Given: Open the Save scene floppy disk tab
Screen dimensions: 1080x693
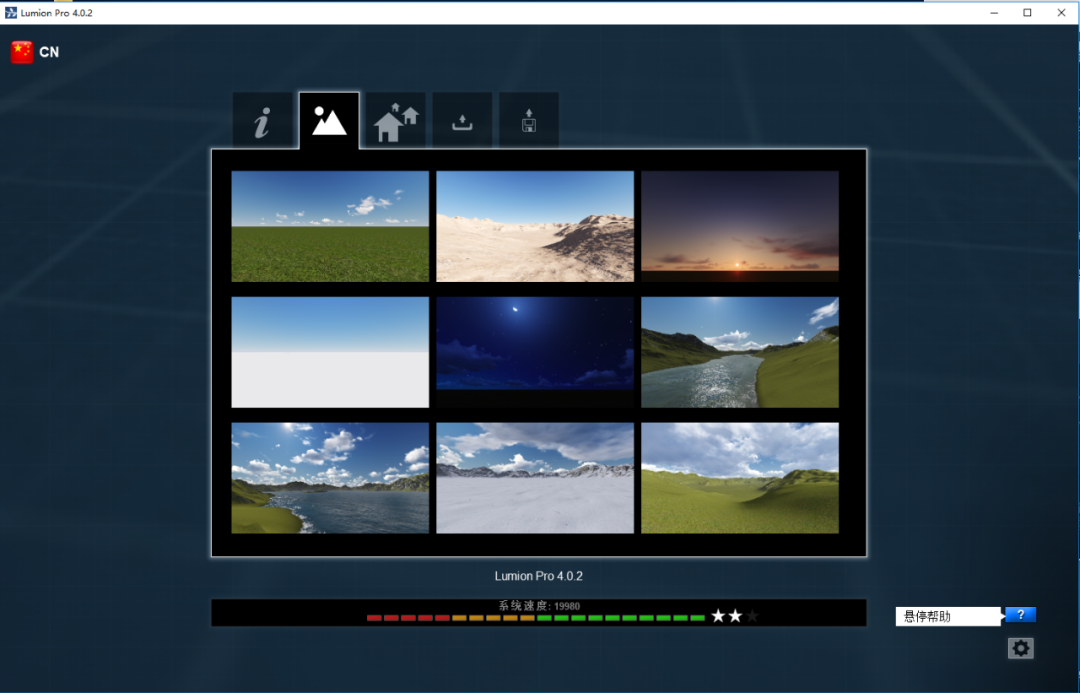Looking at the screenshot, I should coord(529,121).
